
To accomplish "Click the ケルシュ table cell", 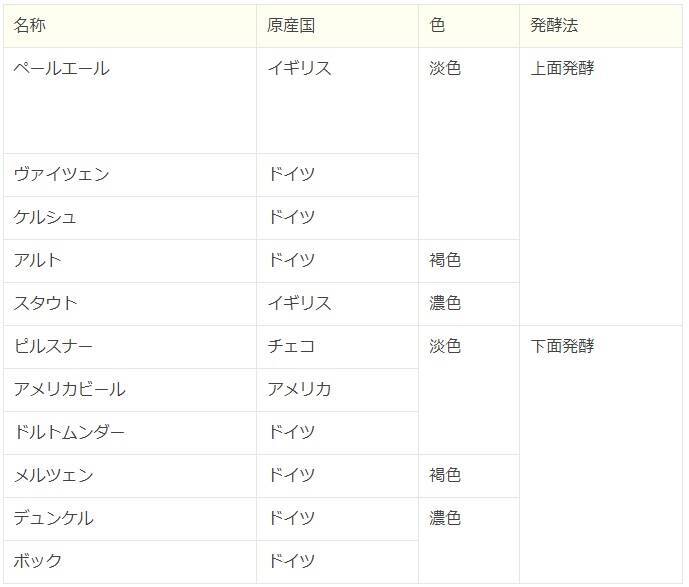I will 45,218.
